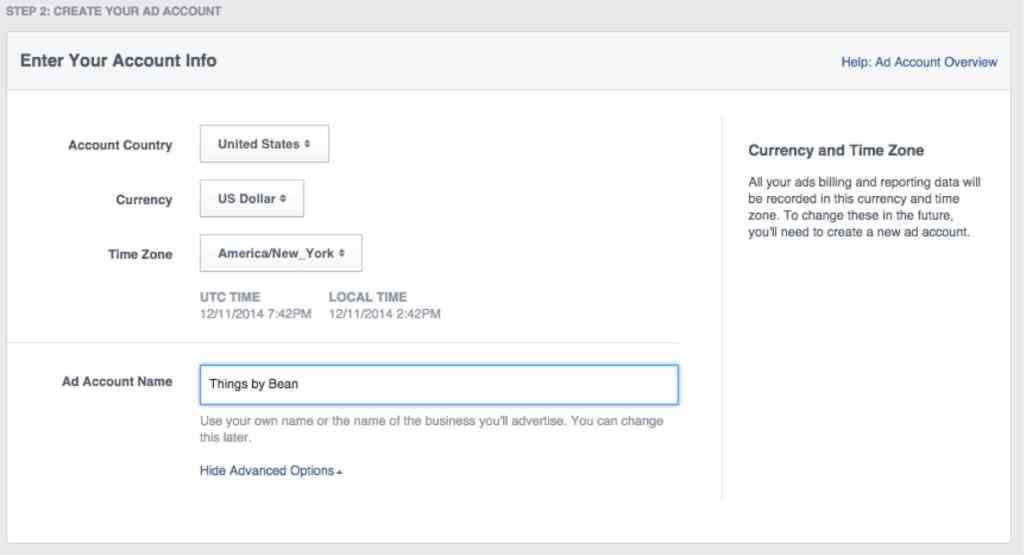1024x555 pixels.
Task: Click the up-down arrows beside US Dollar
Action: 284,199
